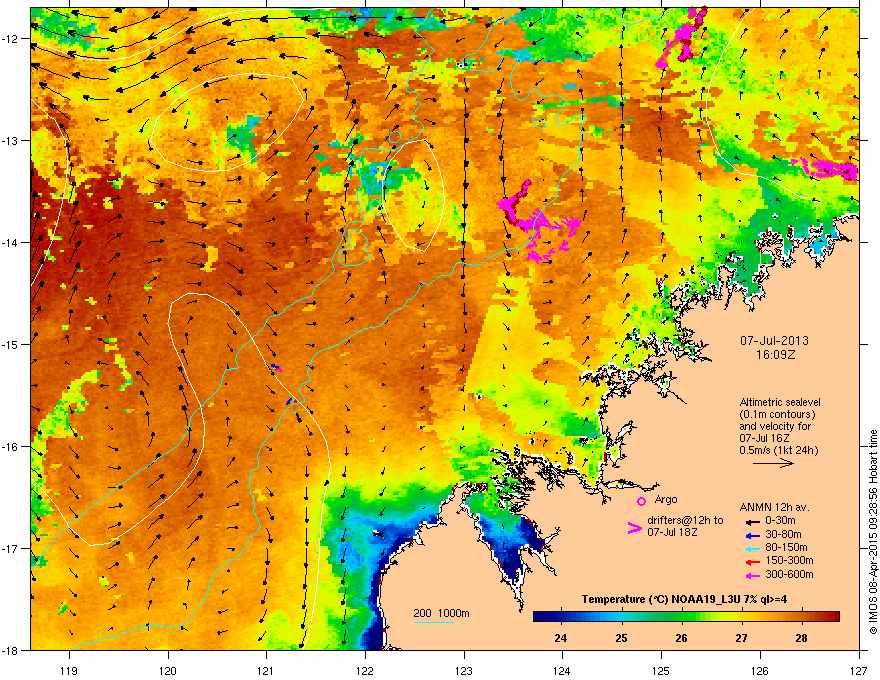Click the '16:09Z' time label
The image size is (880, 680).
pyautogui.click(x=775, y=355)
